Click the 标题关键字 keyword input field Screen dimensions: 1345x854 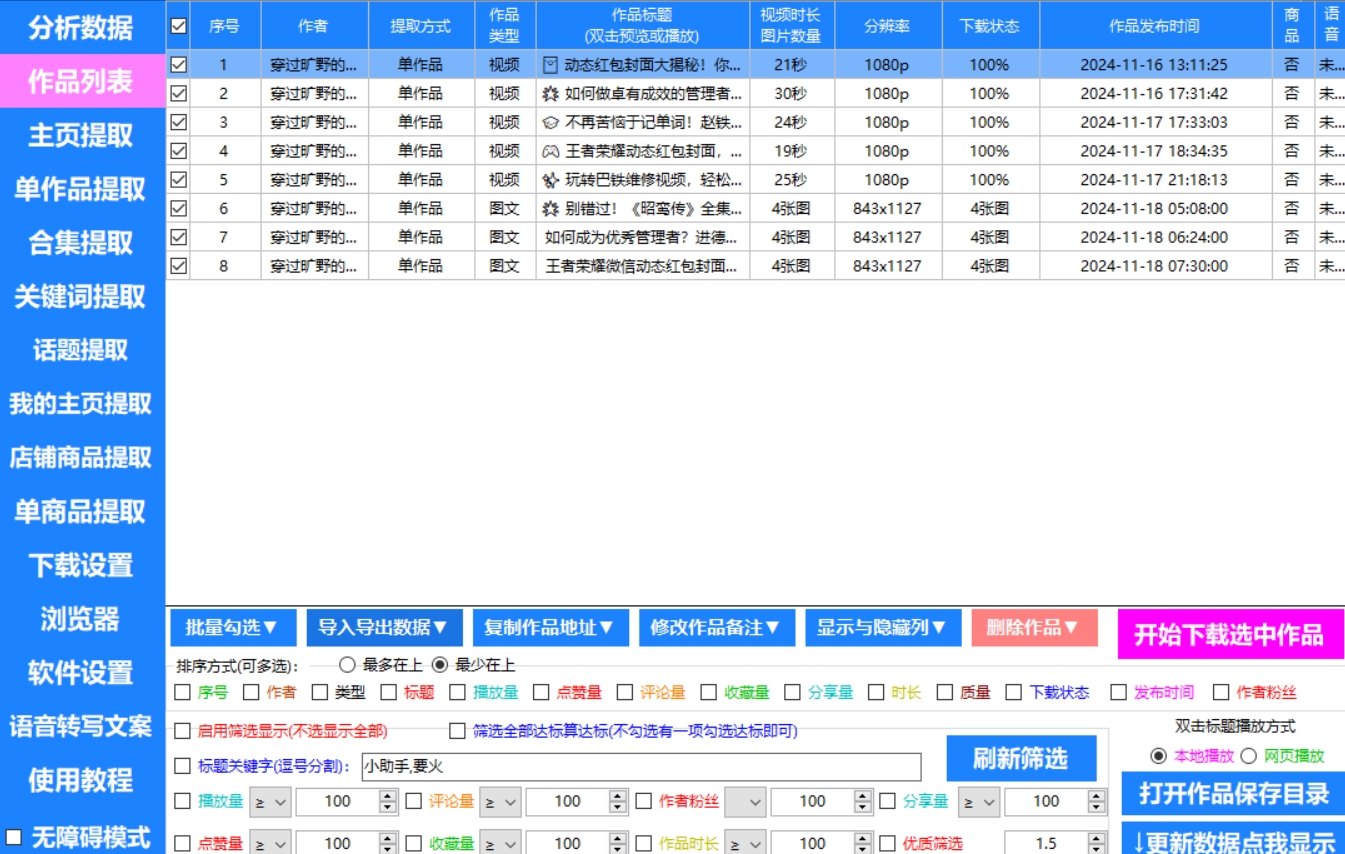(640, 768)
